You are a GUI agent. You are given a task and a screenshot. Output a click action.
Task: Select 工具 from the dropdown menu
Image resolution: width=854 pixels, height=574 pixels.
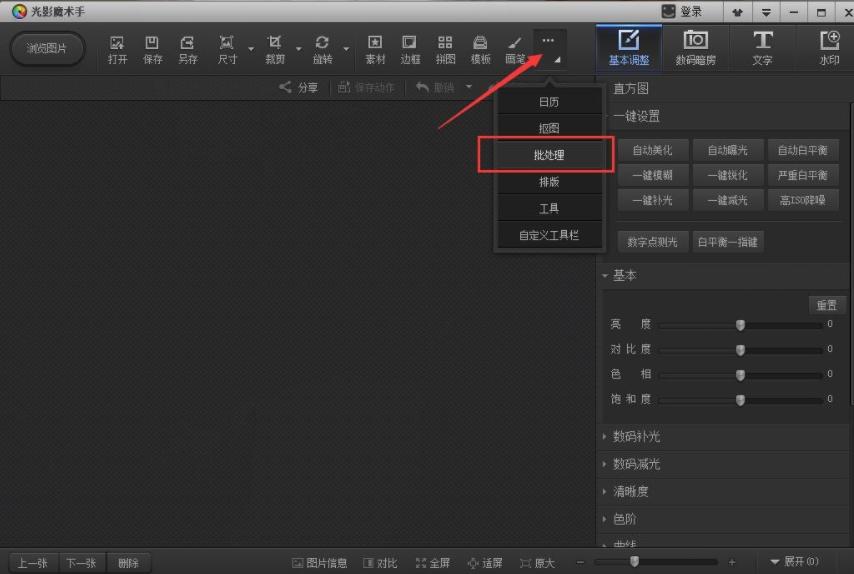coord(549,209)
